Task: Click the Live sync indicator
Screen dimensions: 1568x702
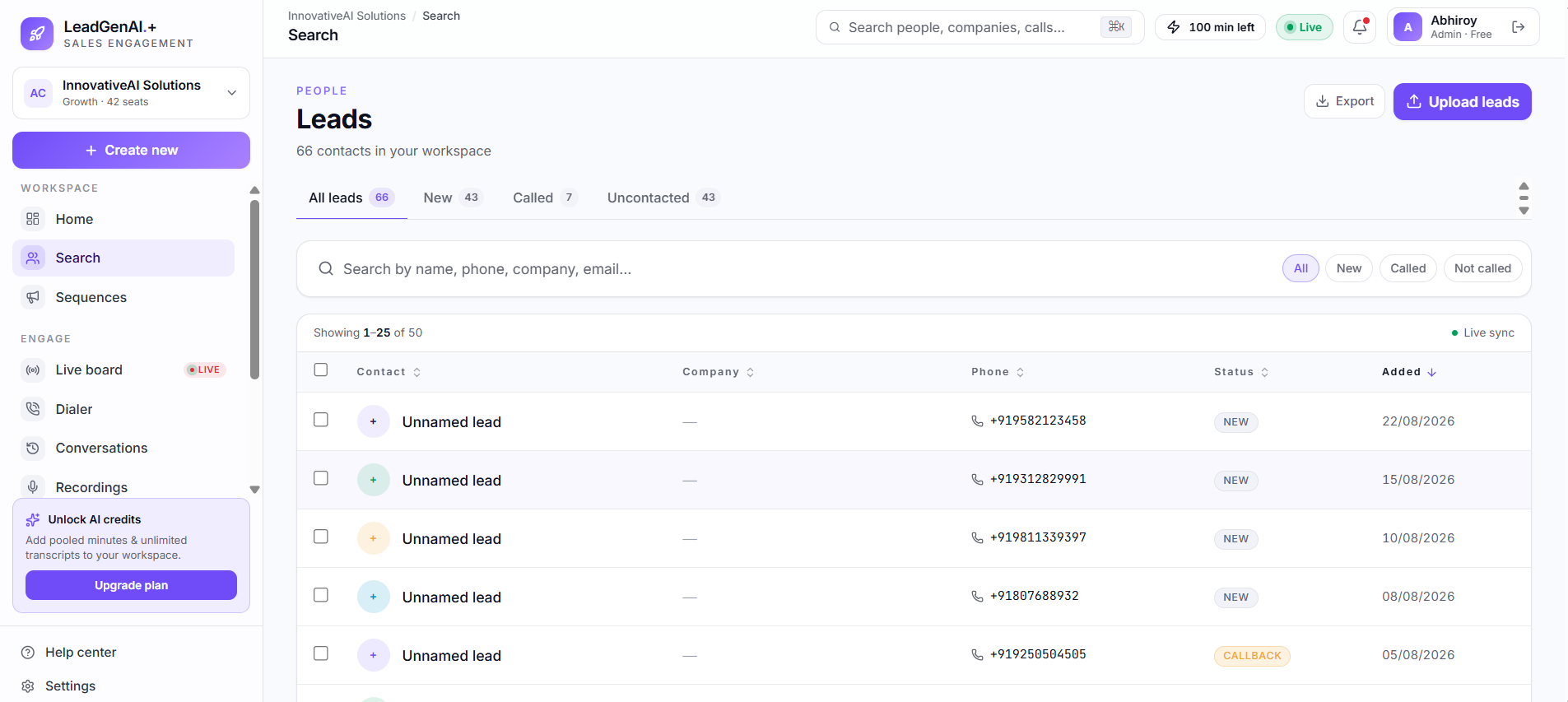Action: pyautogui.click(x=1482, y=332)
